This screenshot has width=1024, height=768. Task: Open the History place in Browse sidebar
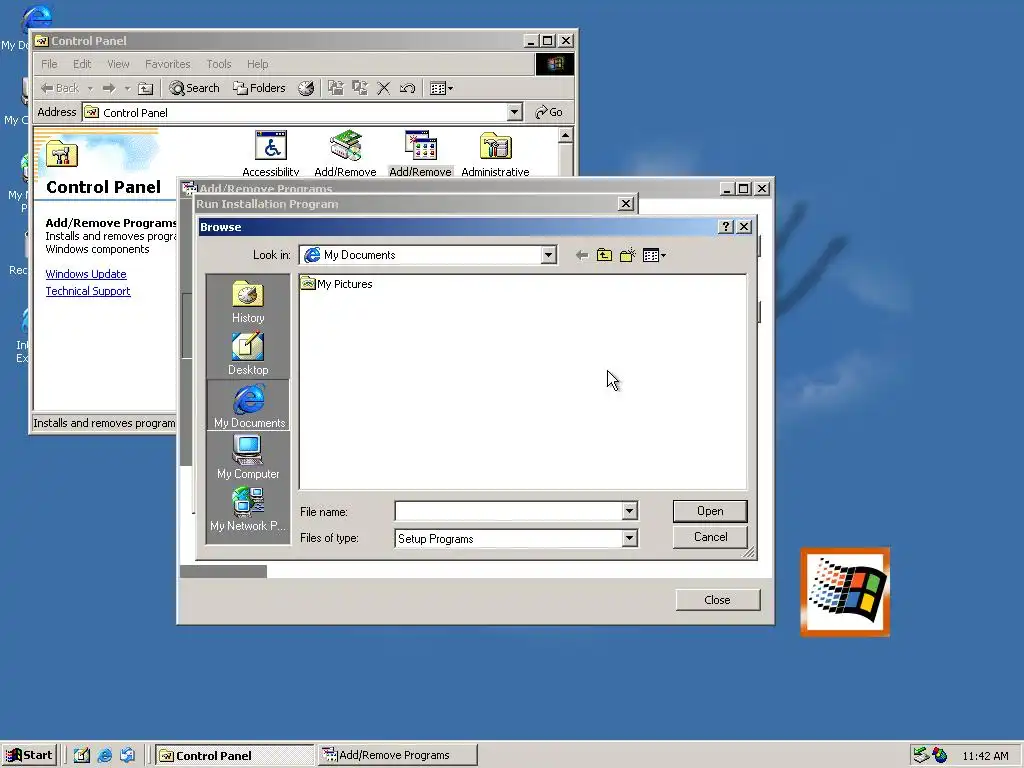[x=248, y=302]
